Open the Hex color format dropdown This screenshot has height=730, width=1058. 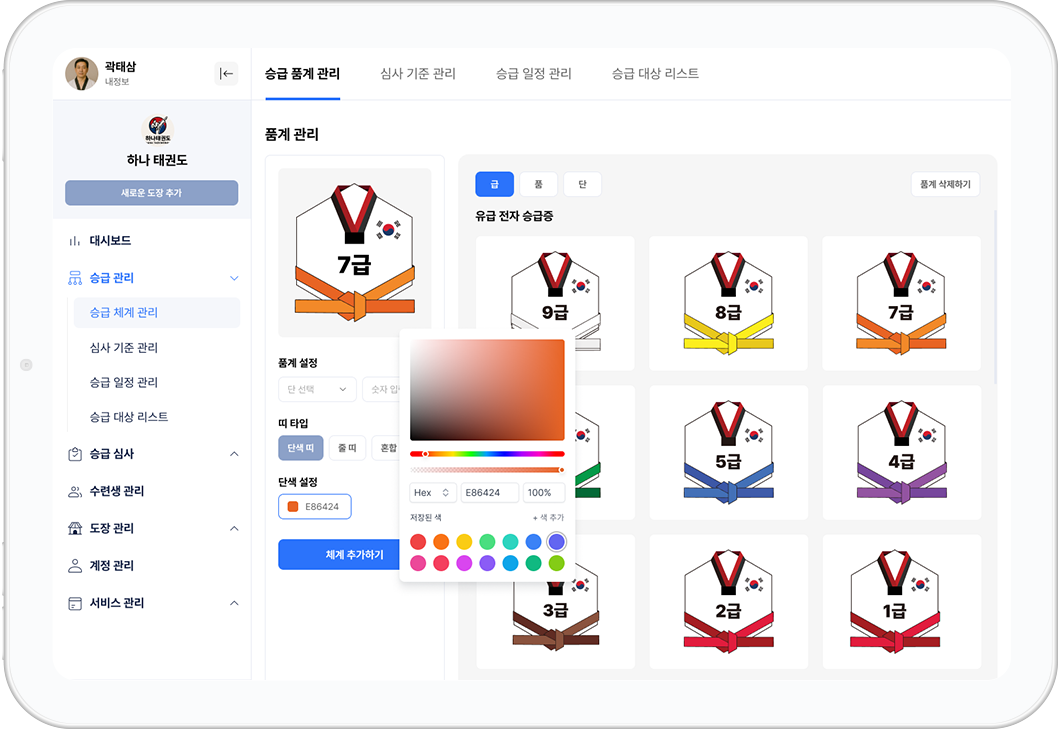tap(433, 493)
